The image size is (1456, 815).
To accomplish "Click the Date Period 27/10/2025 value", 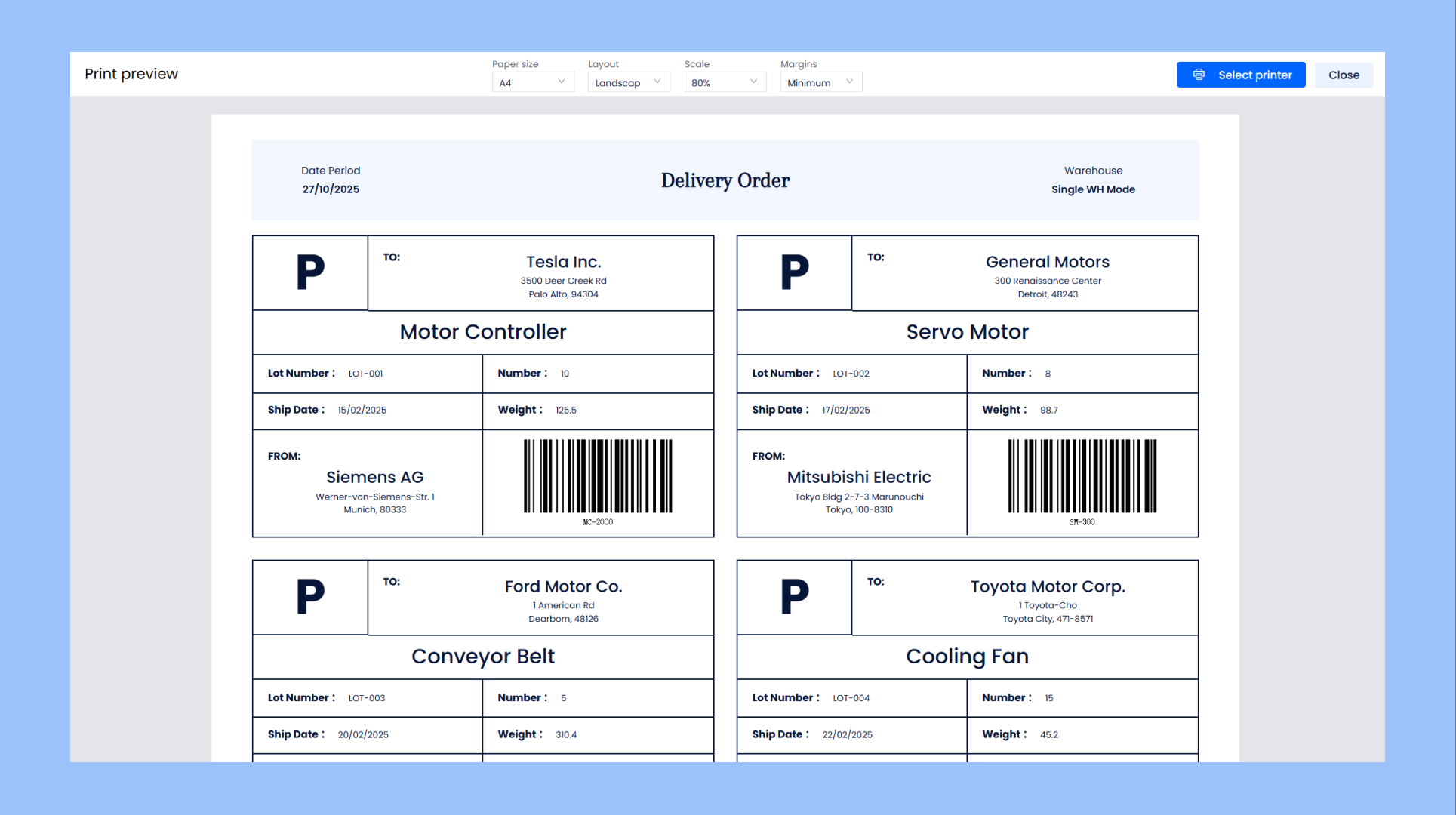I will [x=331, y=189].
